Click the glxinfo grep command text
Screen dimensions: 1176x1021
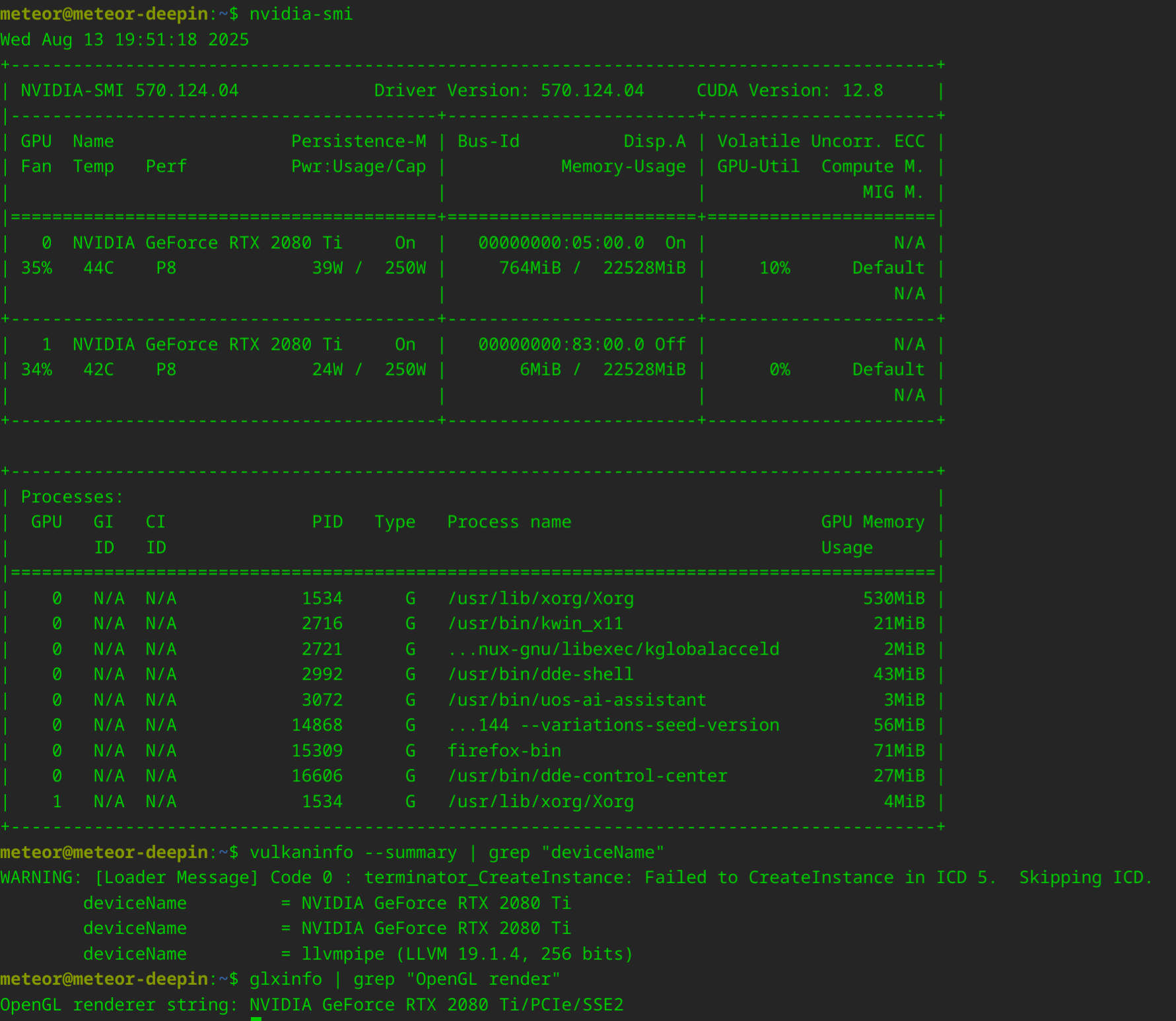click(x=405, y=979)
